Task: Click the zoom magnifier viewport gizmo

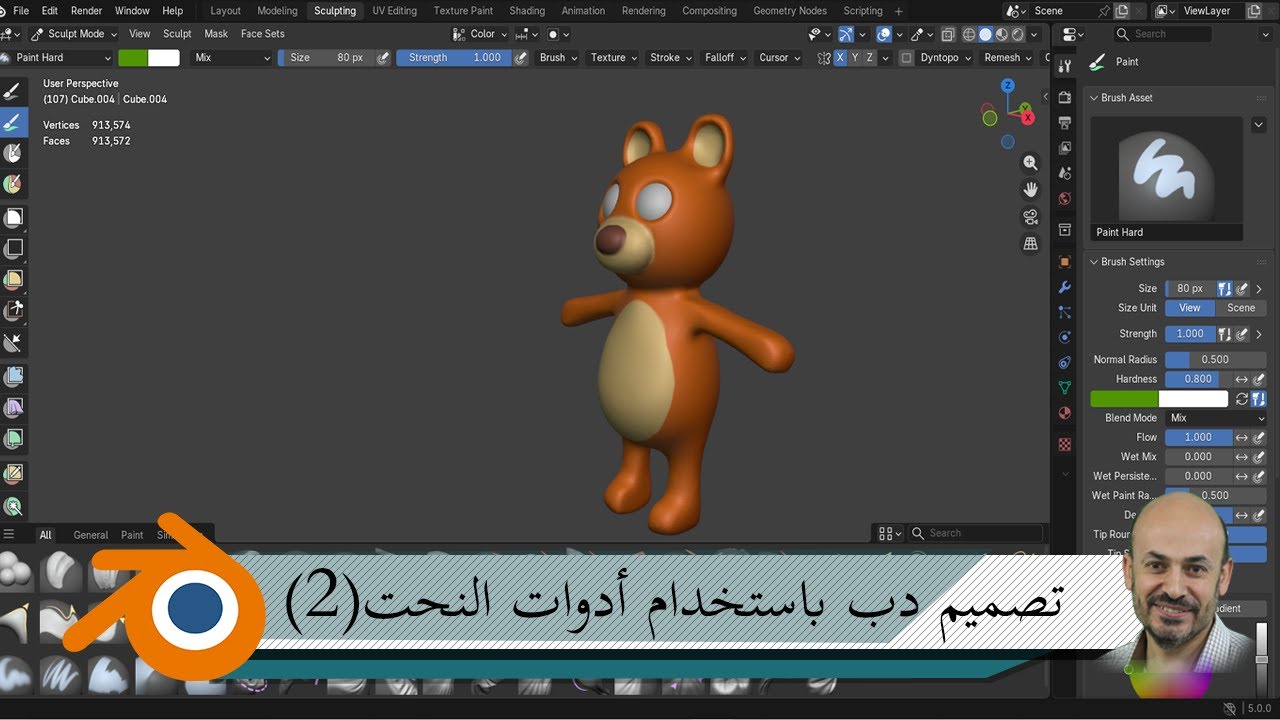Action: tap(1031, 163)
